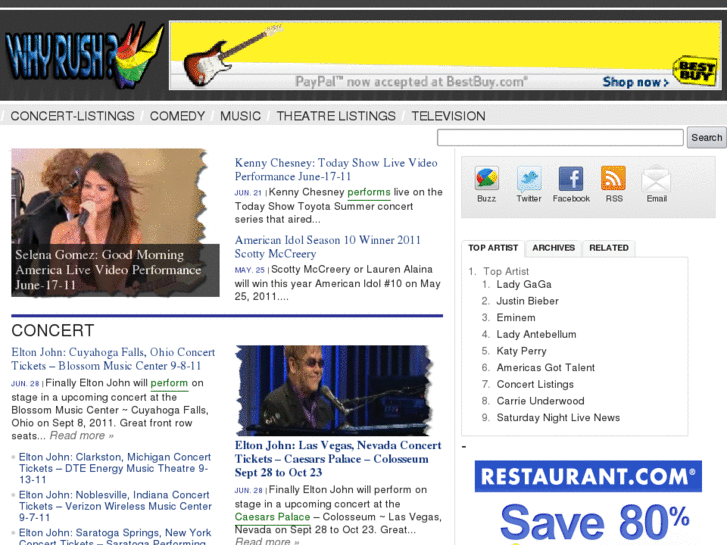Image resolution: width=727 pixels, height=545 pixels.
Task: Click the Facebook icon
Action: (x=571, y=179)
